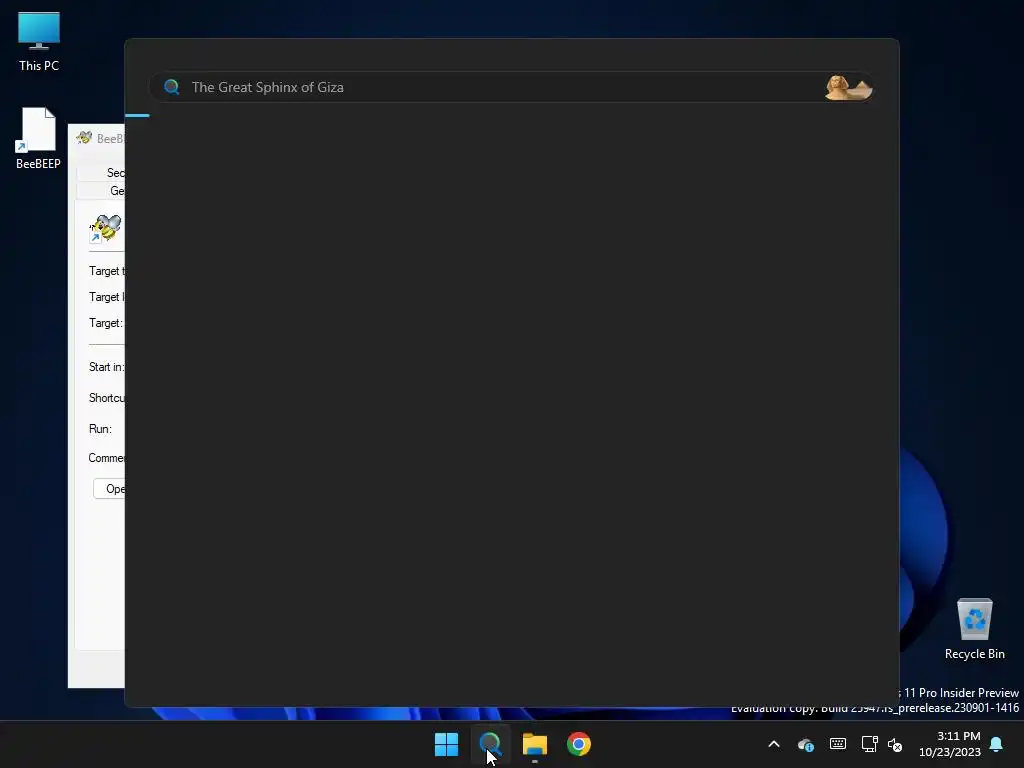Viewport: 1024px width, 768px height.
Task: Open the touch keyboard tray icon
Action: coord(838,744)
